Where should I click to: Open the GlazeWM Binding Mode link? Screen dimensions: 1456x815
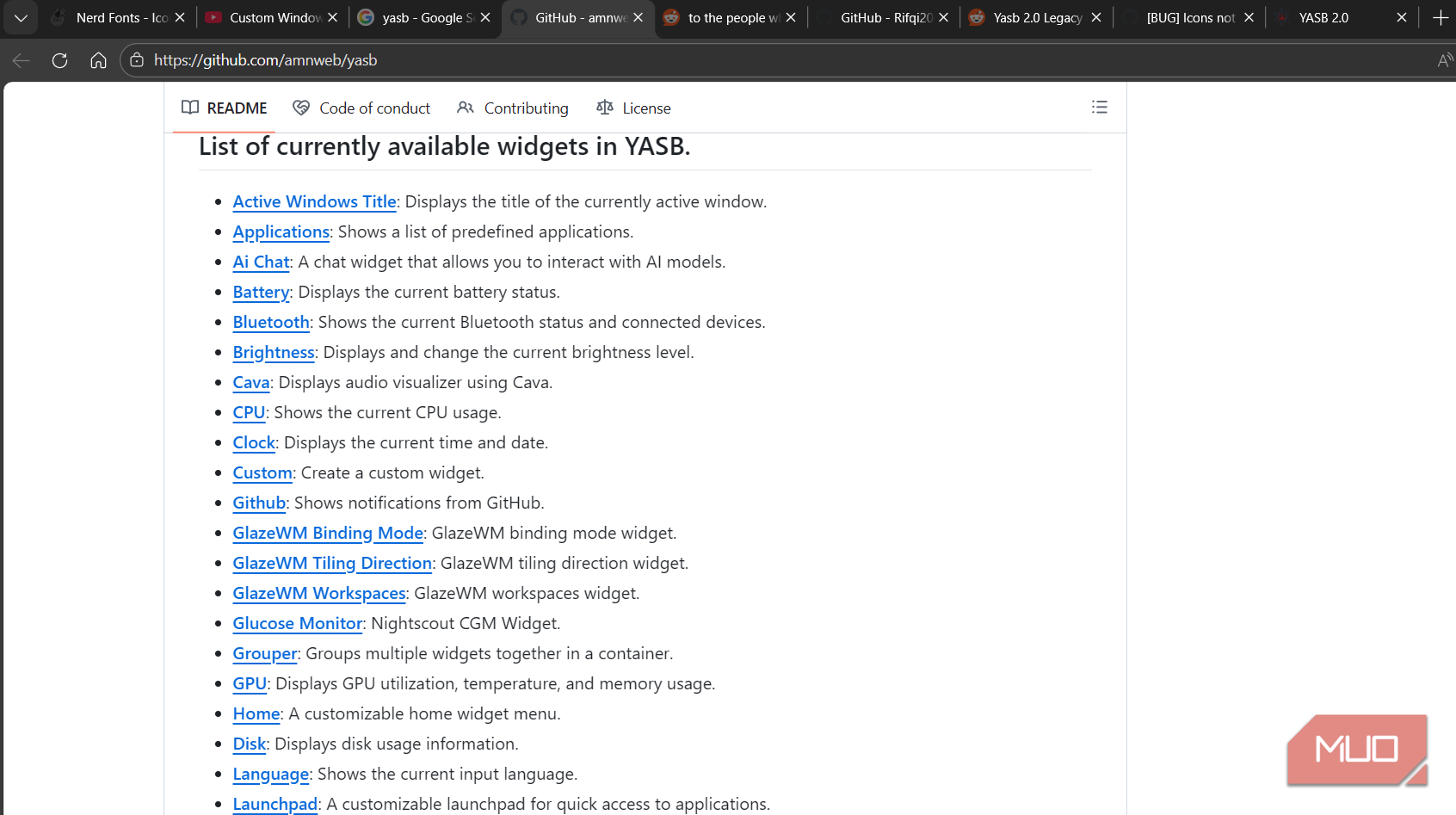pyautogui.click(x=328, y=533)
